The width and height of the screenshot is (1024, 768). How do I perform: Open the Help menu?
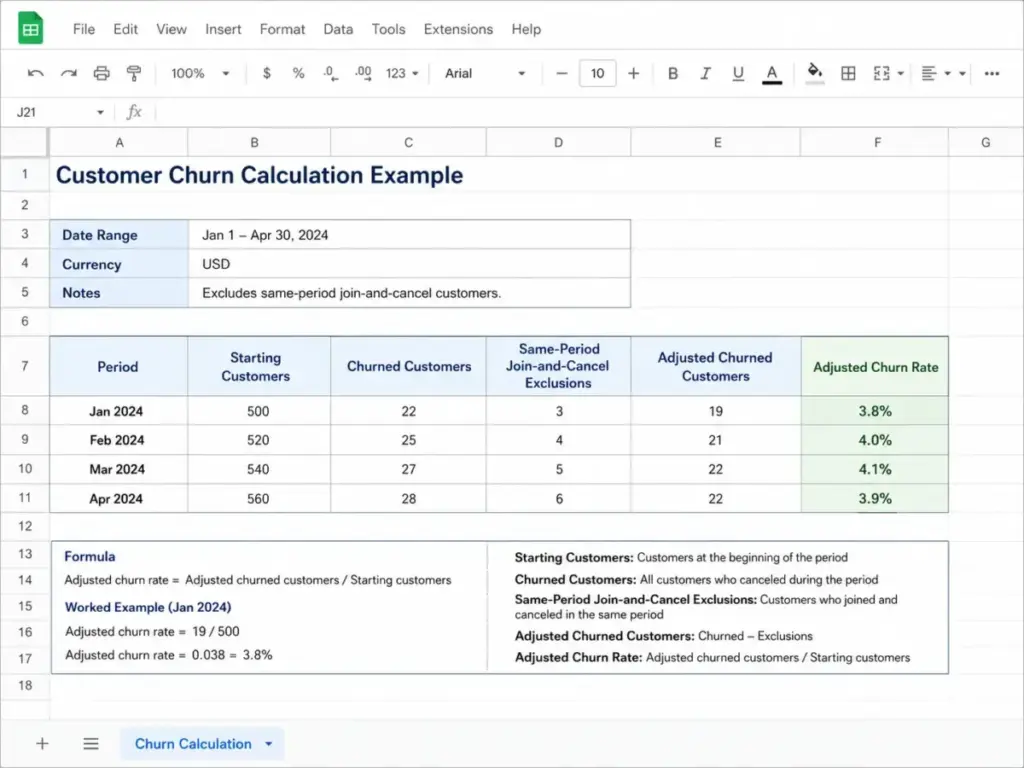pyautogui.click(x=526, y=29)
